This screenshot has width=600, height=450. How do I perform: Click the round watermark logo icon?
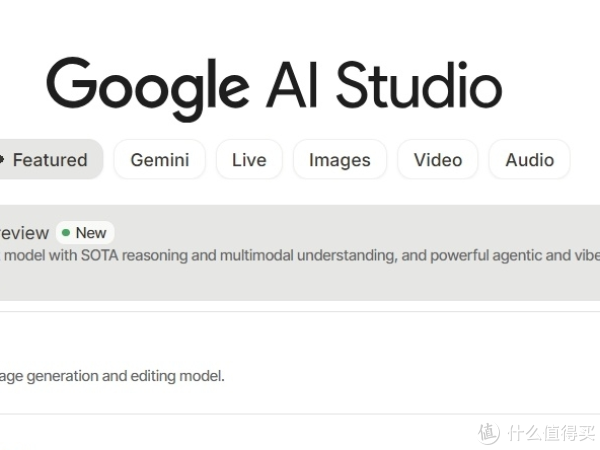(488, 433)
